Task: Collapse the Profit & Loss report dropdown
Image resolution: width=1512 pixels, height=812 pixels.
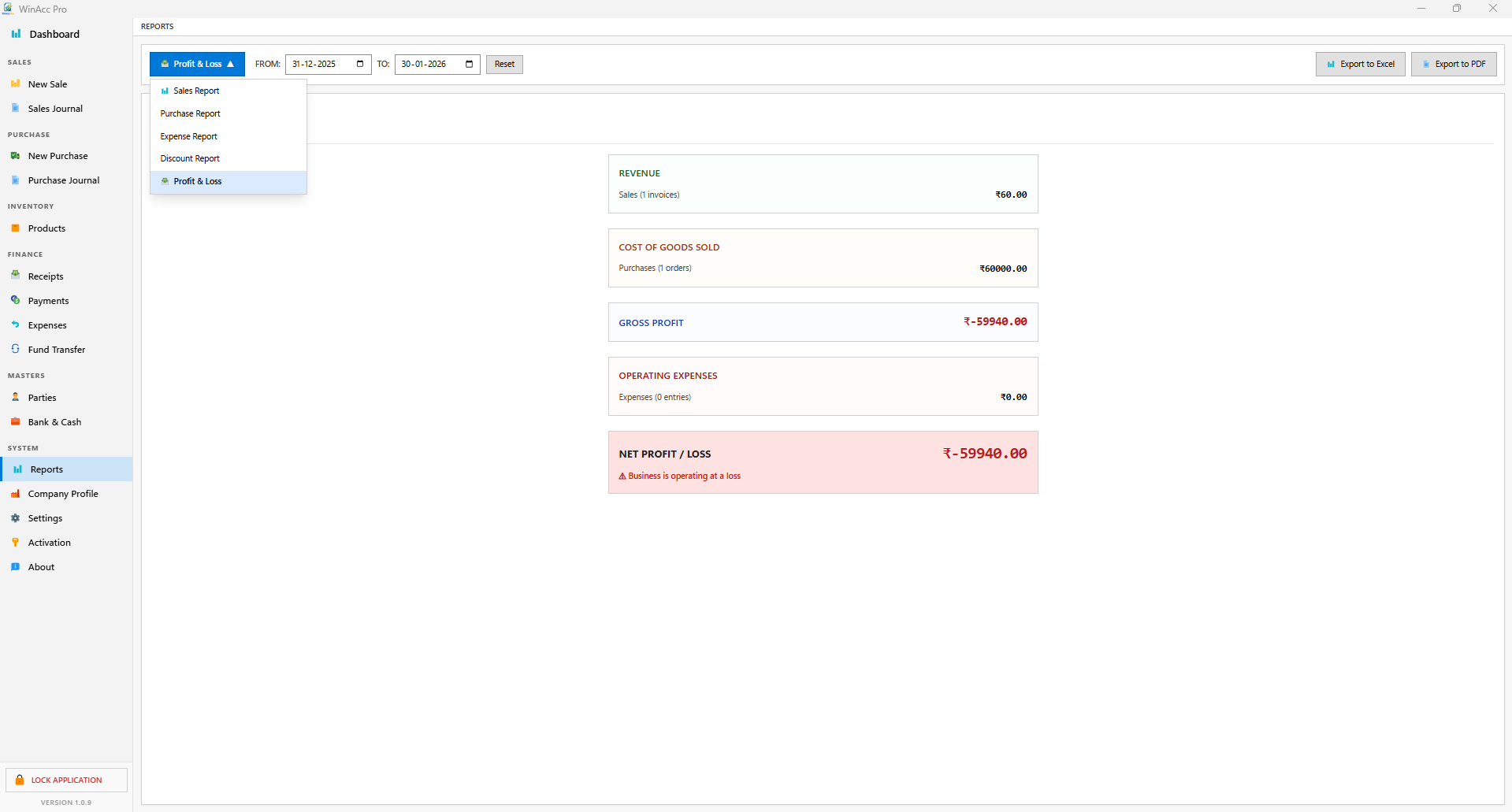Action: [x=197, y=64]
